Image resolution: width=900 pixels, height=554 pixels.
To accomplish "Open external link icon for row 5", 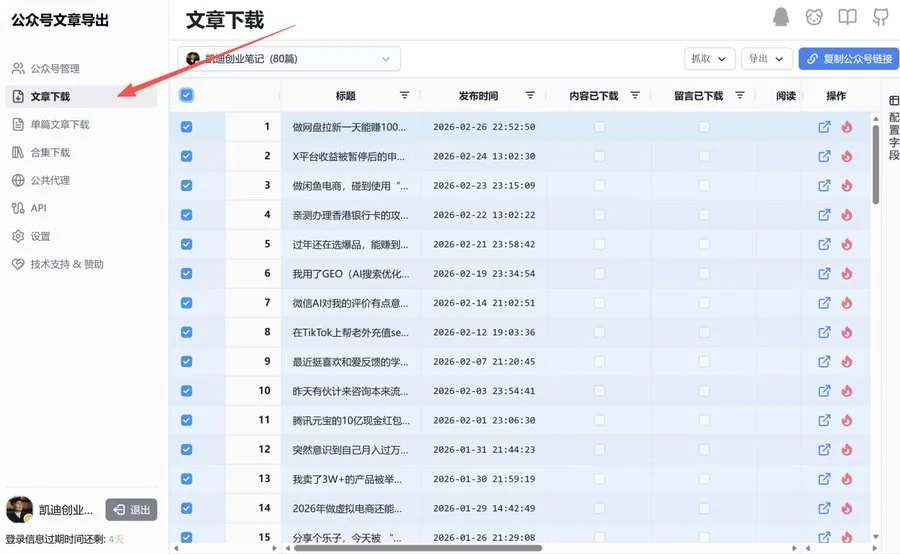I will (824, 244).
